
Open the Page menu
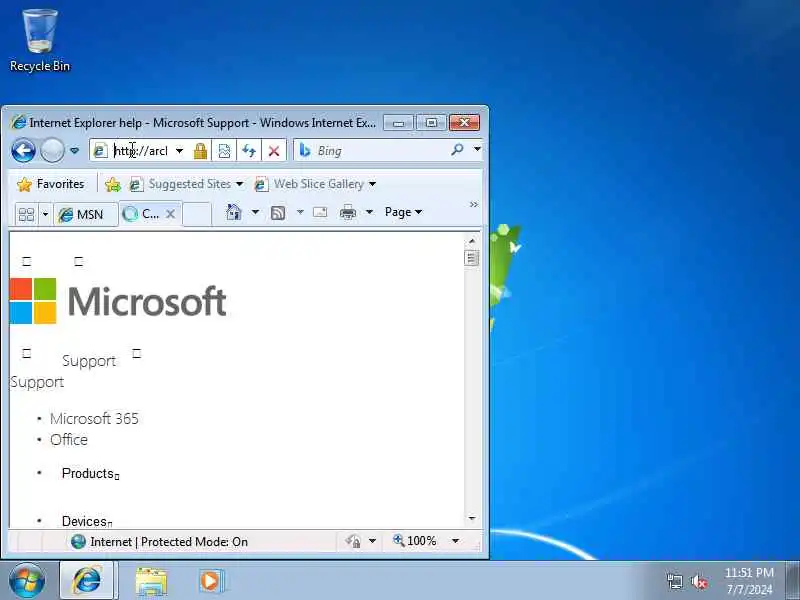click(403, 212)
